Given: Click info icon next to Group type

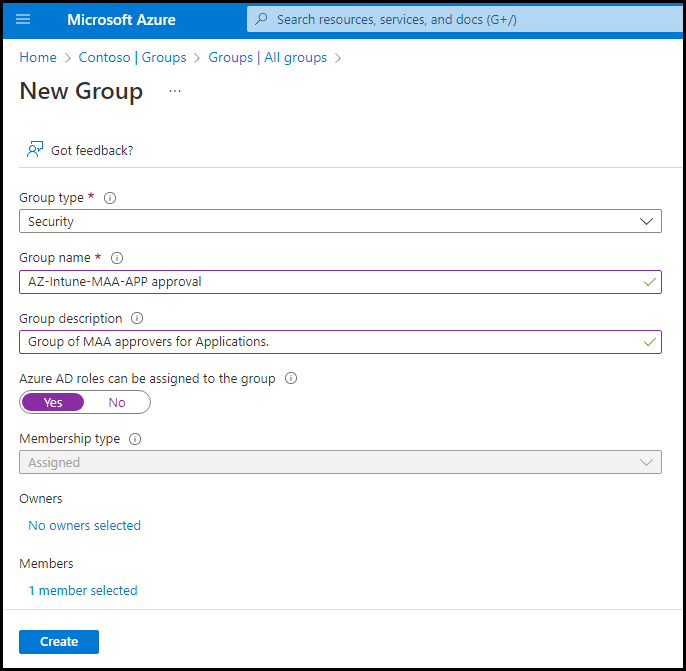Looking at the screenshot, I should (x=110, y=198).
